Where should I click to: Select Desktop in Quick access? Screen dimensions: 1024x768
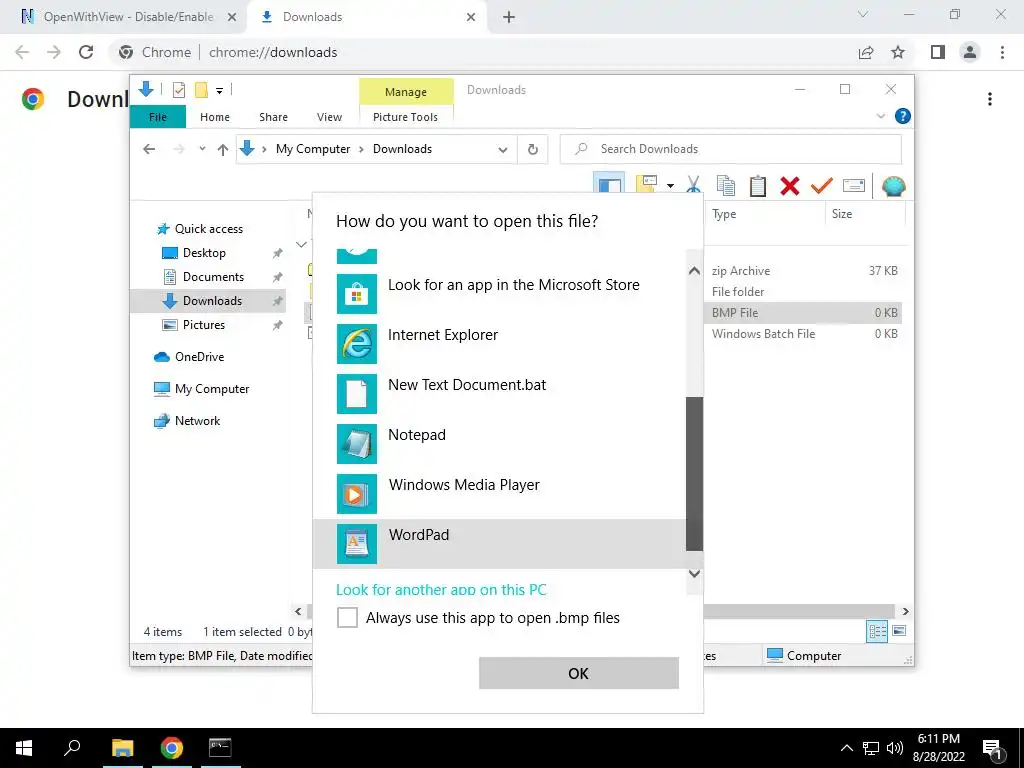(204, 253)
